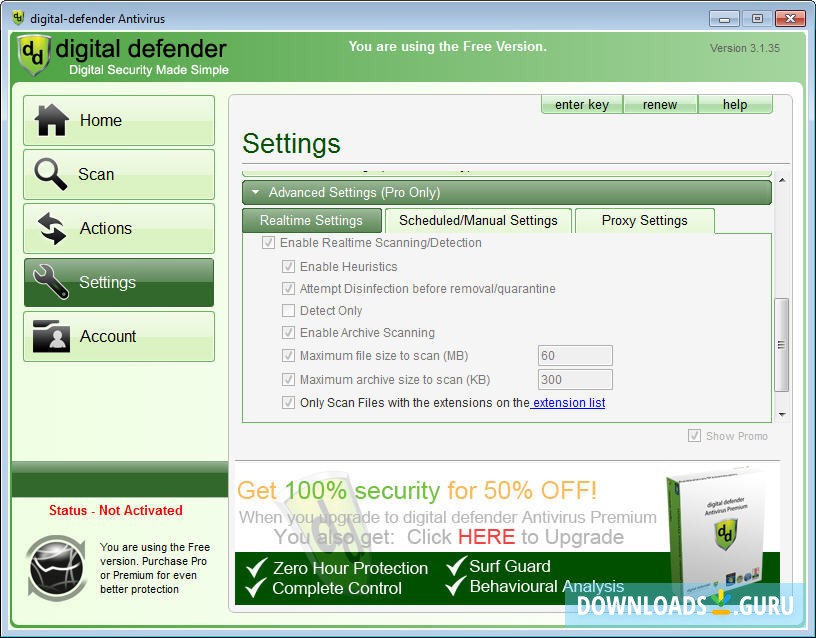This screenshot has width=816, height=638.
Task: Open the Account section
Action: click(x=119, y=336)
